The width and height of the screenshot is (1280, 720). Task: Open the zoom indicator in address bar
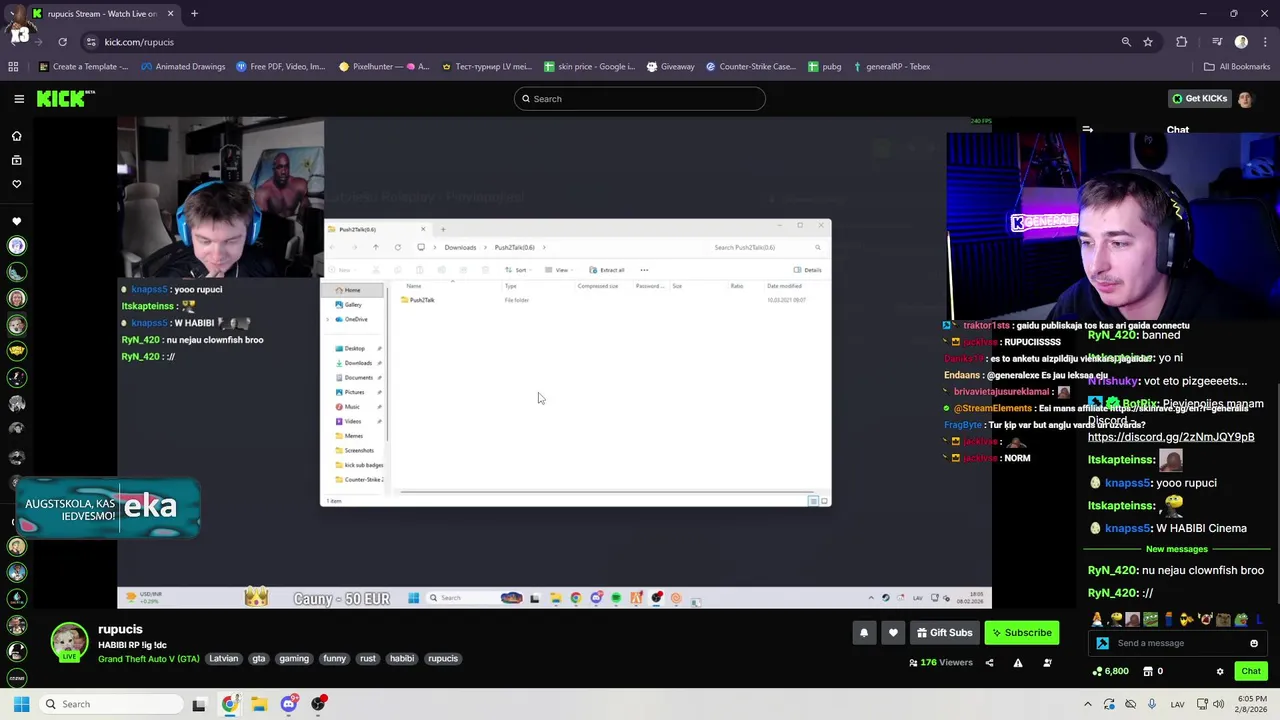tap(1126, 42)
